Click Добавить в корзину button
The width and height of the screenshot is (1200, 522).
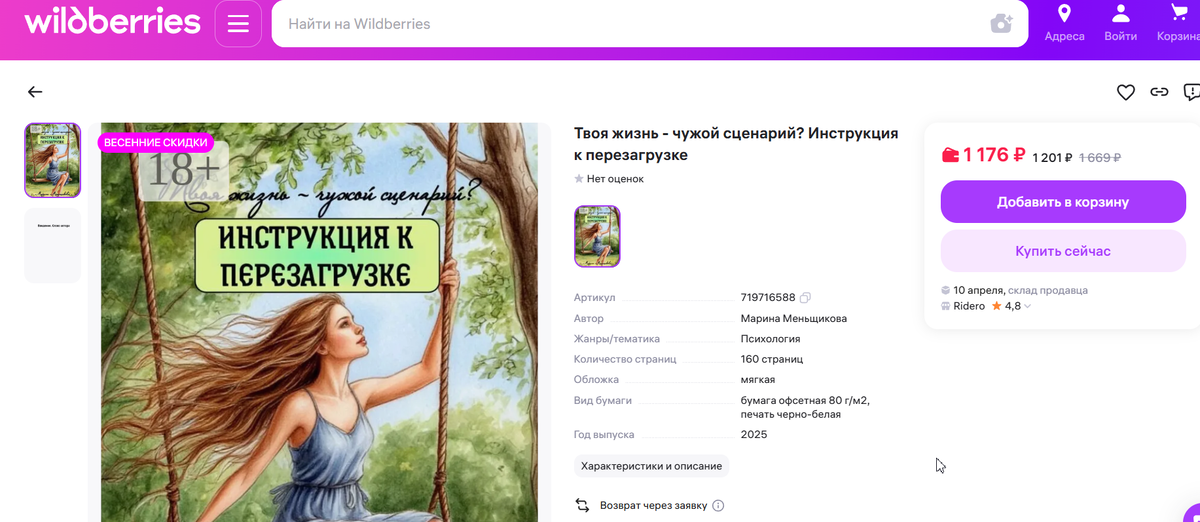[1063, 202]
